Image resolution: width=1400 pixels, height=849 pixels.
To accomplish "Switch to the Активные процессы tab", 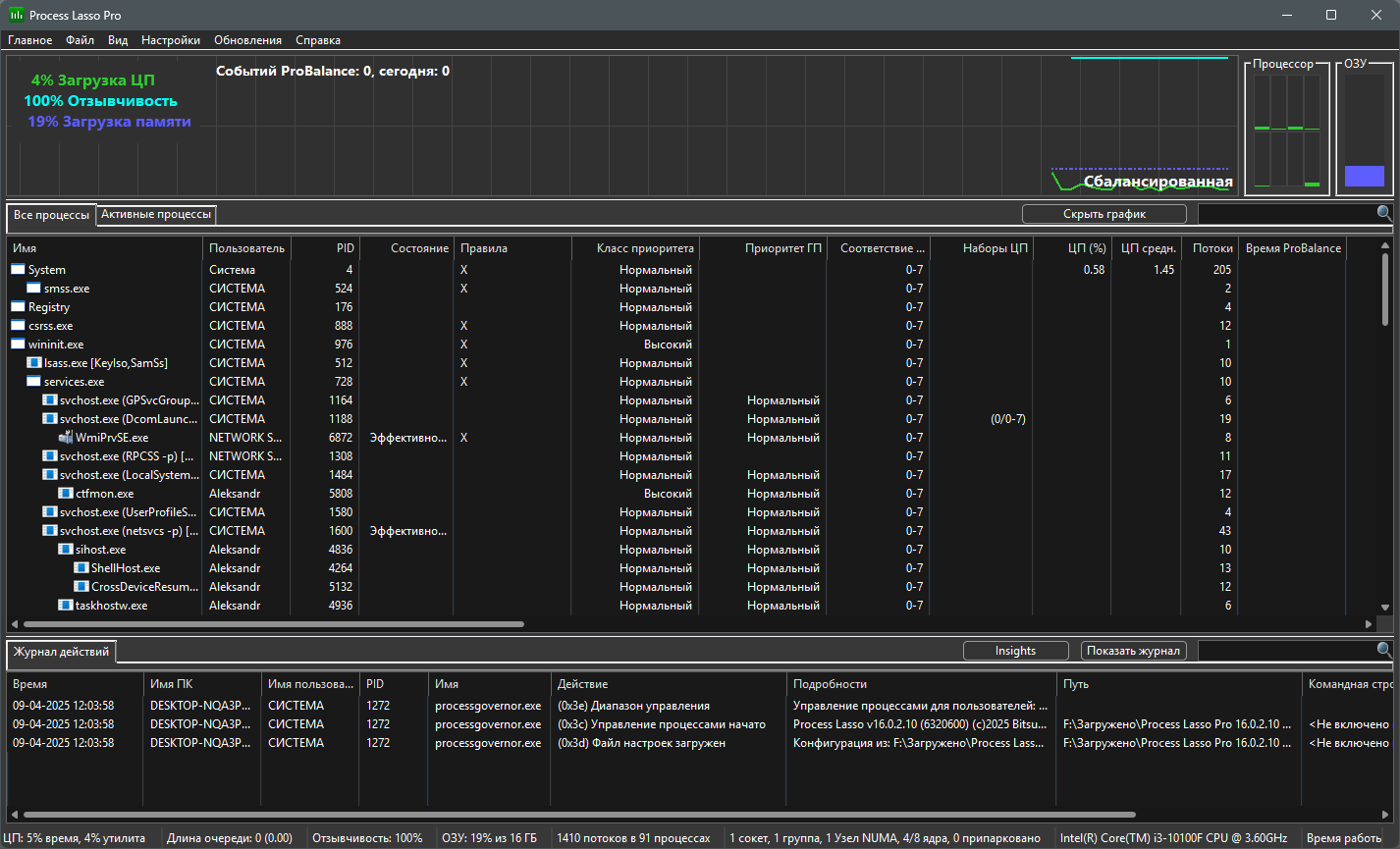I will (x=156, y=214).
